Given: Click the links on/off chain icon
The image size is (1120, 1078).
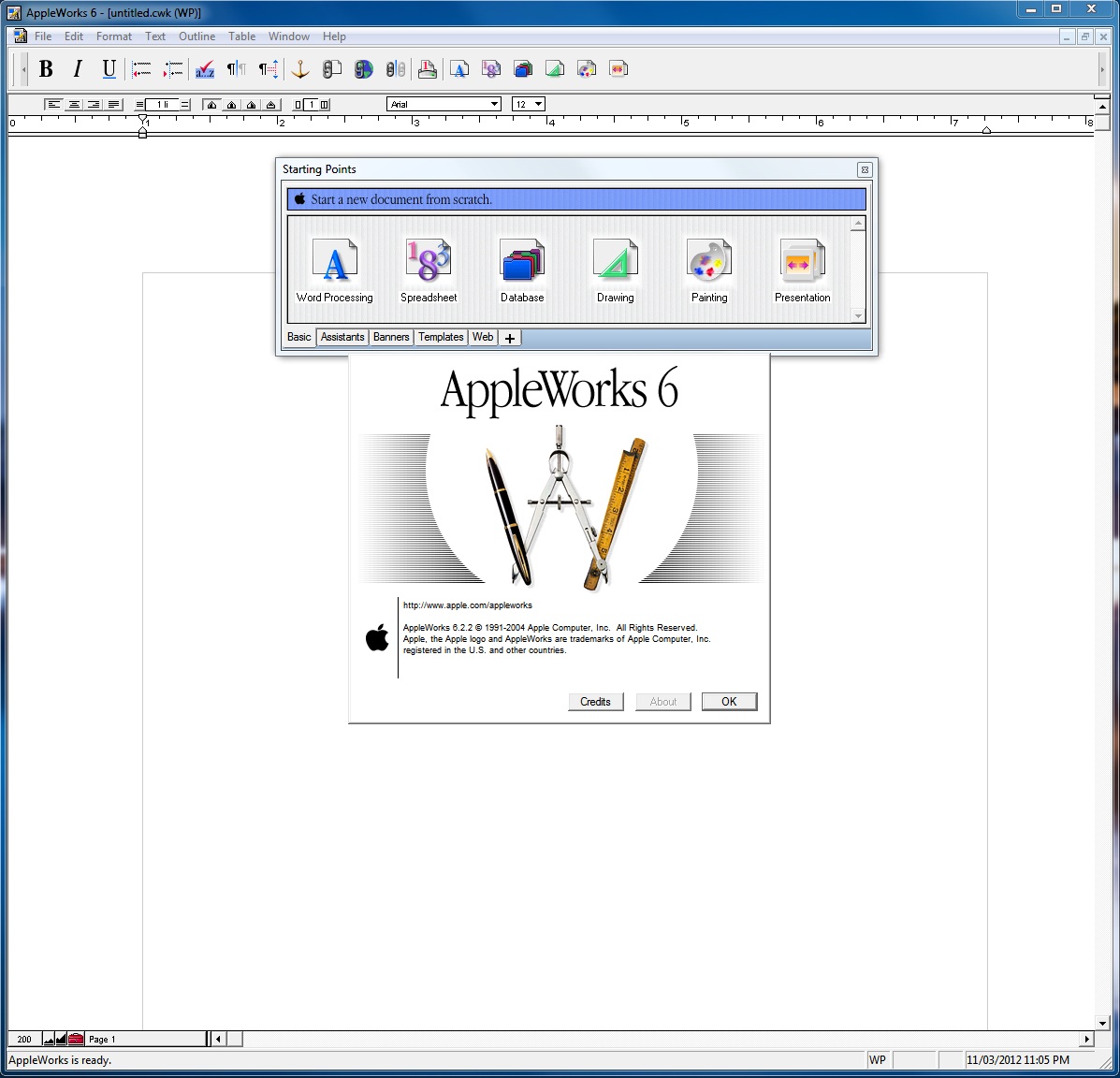Looking at the screenshot, I should pyautogui.click(x=395, y=68).
